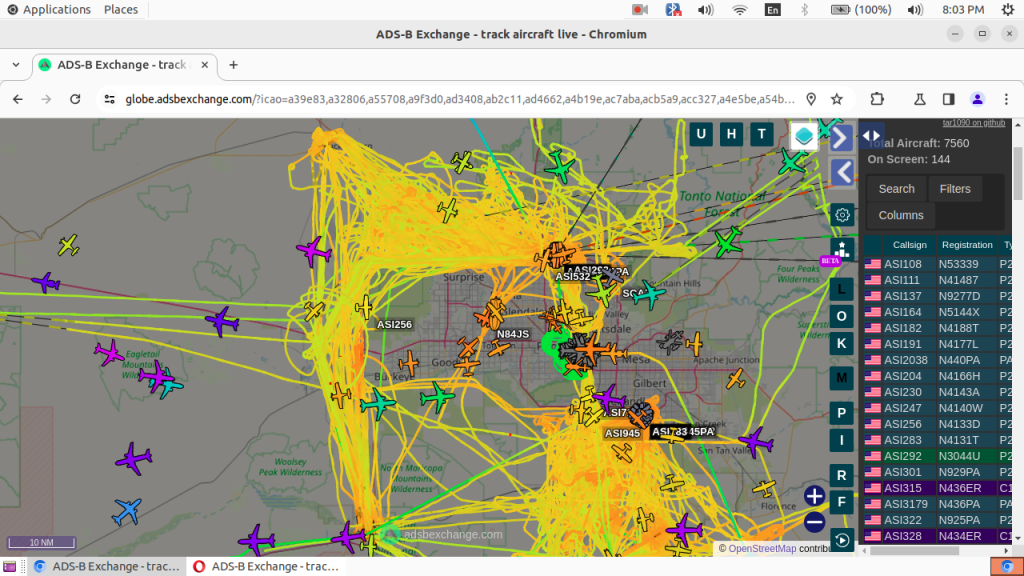This screenshot has height=576, width=1024.
Task: Open the Search tab
Action: pos(896,189)
